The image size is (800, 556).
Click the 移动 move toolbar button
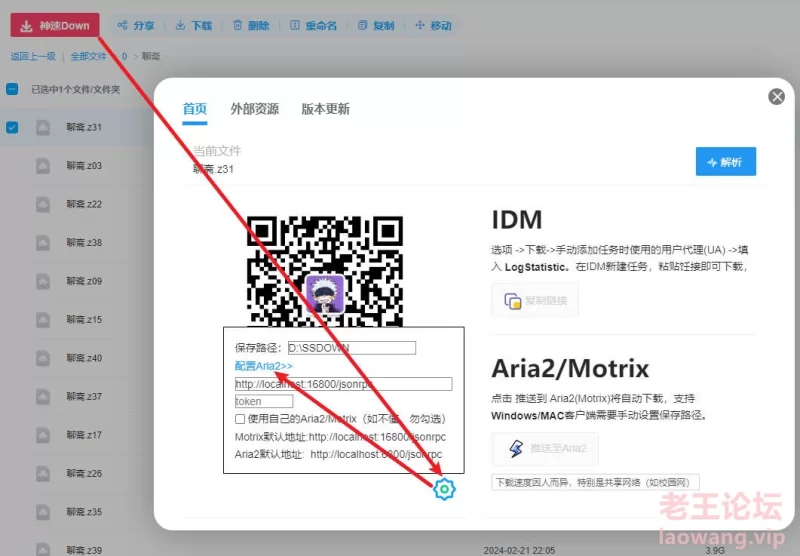[x=434, y=26]
